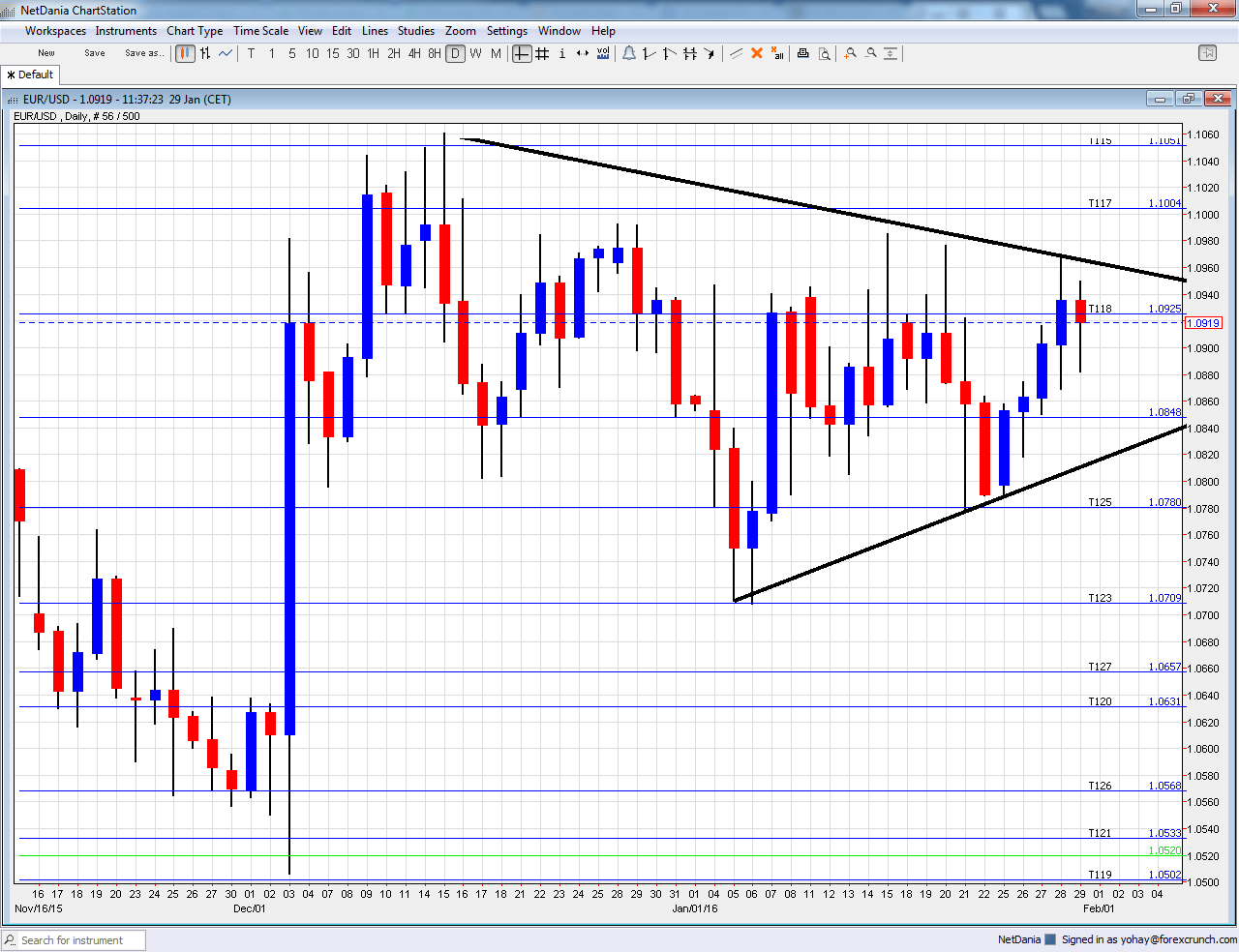This screenshot has height=952, width=1239.
Task: Click the T117 level value 1.1004
Action: tap(1164, 203)
